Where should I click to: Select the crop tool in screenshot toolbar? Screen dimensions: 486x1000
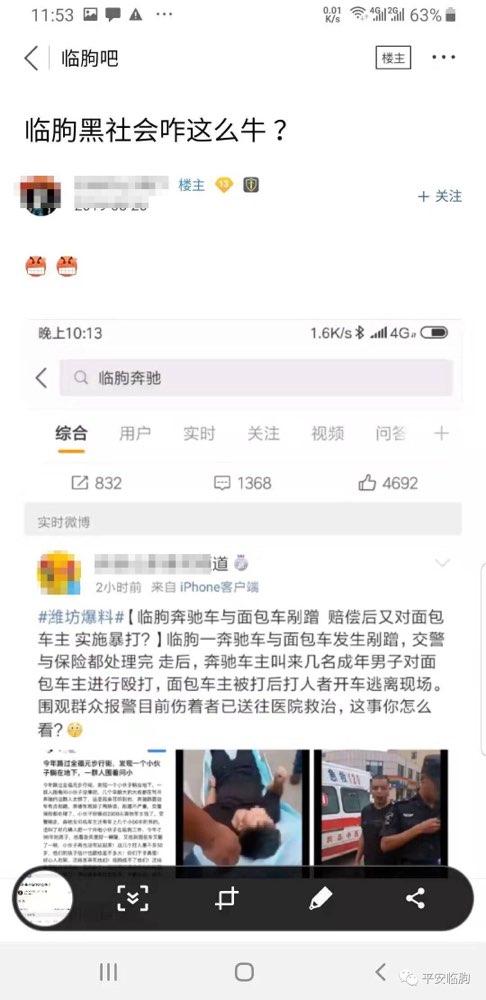[x=226, y=898]
